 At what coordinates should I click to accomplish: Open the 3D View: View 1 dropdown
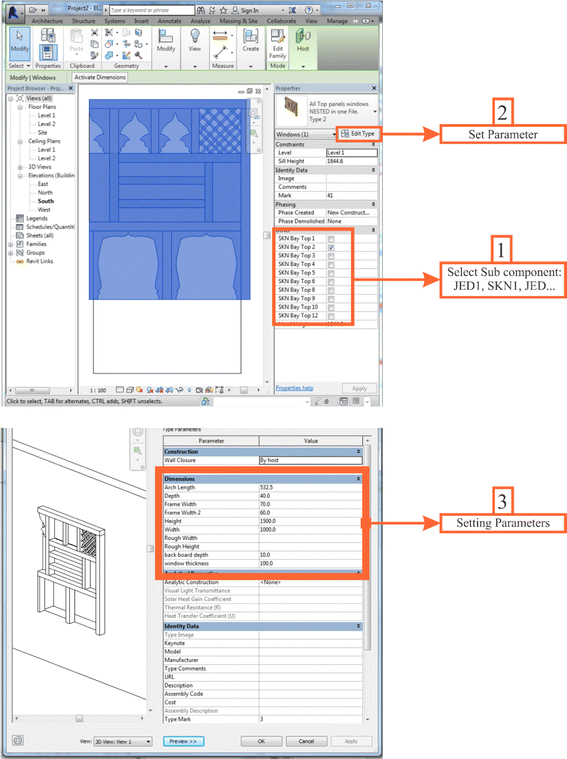(x=123, y=741)
